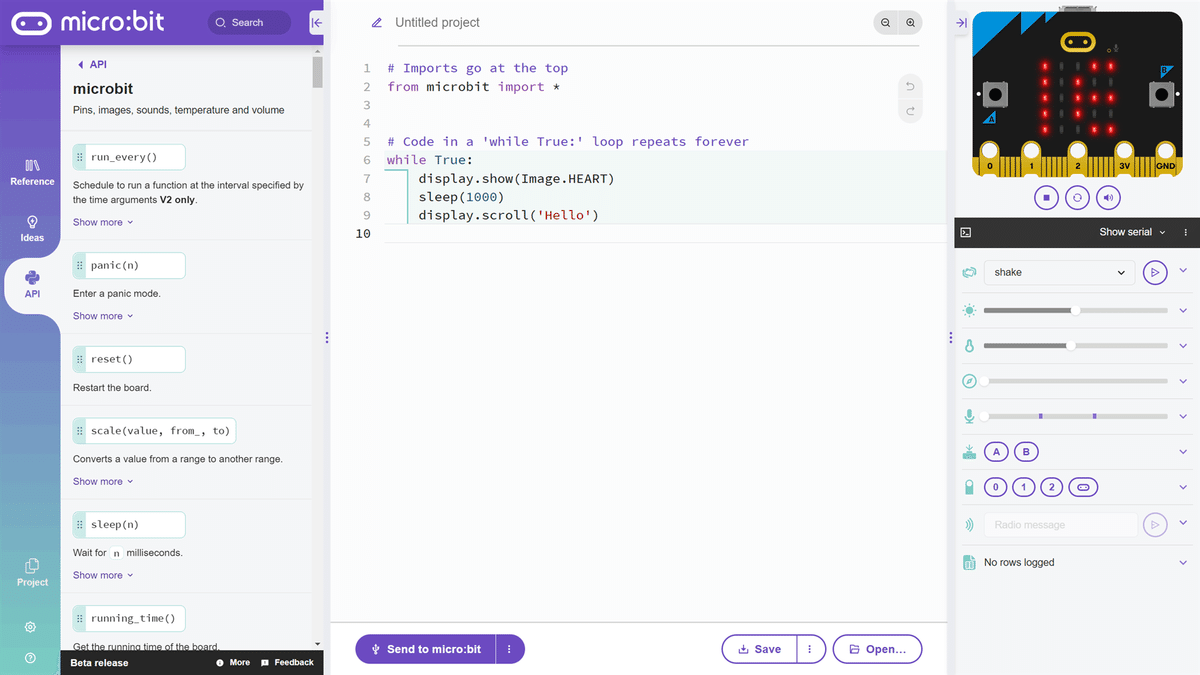
Task: Save the project
Action: [x=759, y=649]
